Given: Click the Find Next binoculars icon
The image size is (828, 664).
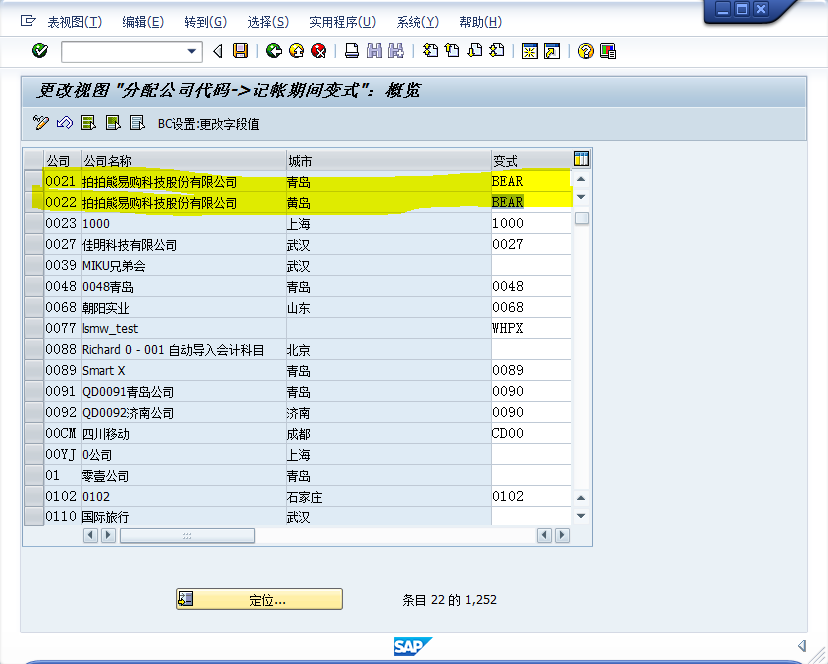Looking at the screenshot, I should click(396, 51).
